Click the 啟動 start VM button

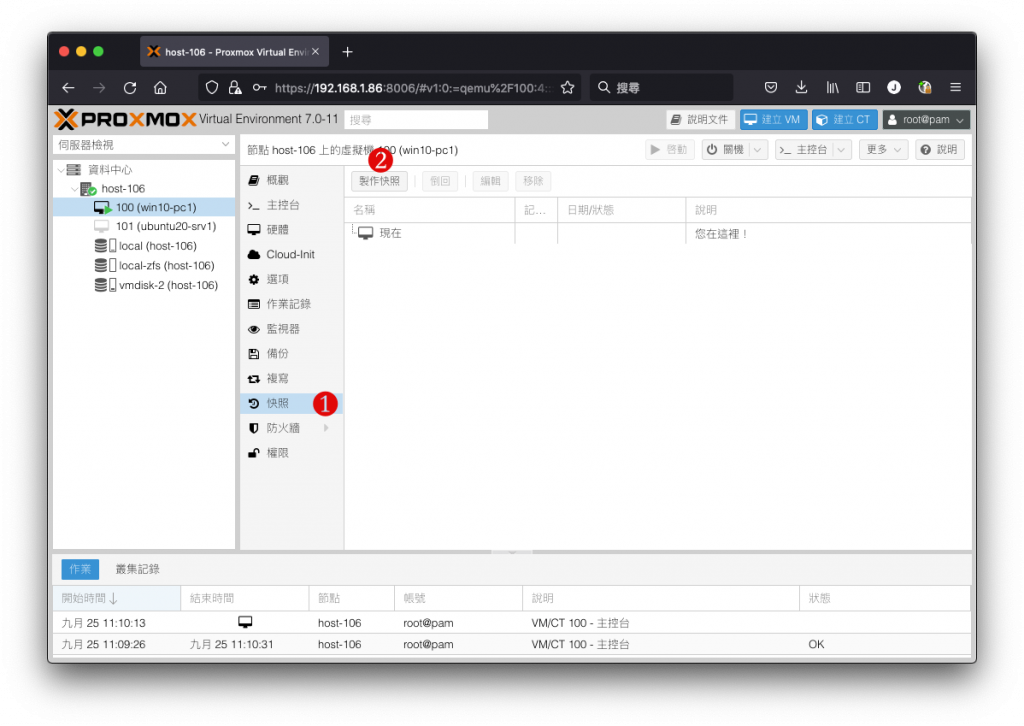(669, 150)
